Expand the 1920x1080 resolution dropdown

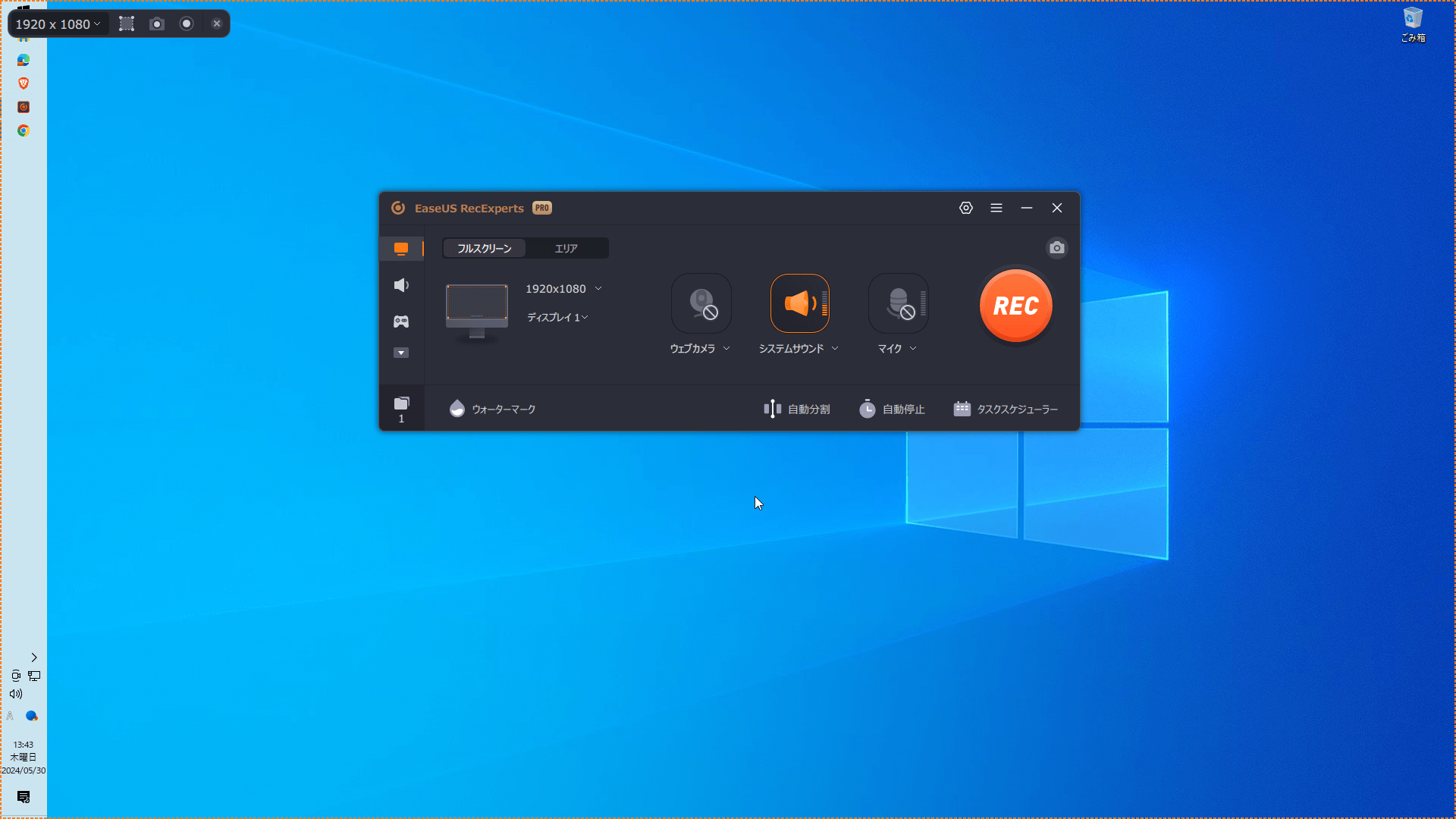coord(598,289)
